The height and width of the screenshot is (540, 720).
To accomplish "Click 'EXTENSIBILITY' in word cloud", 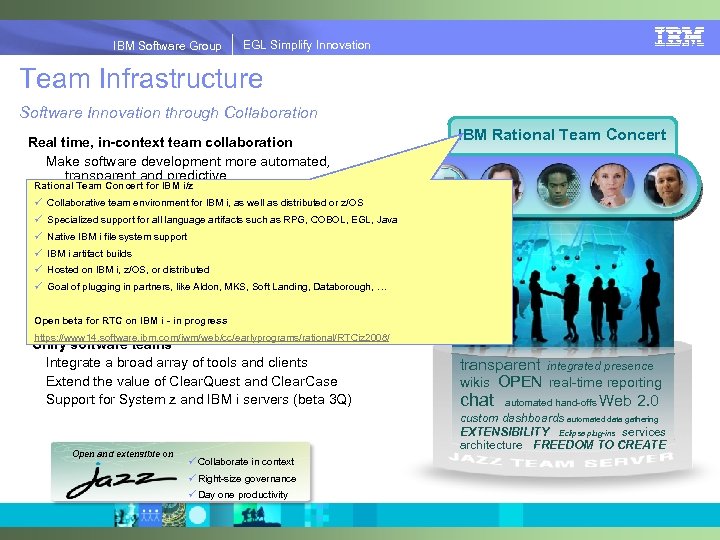I will 505,432.
